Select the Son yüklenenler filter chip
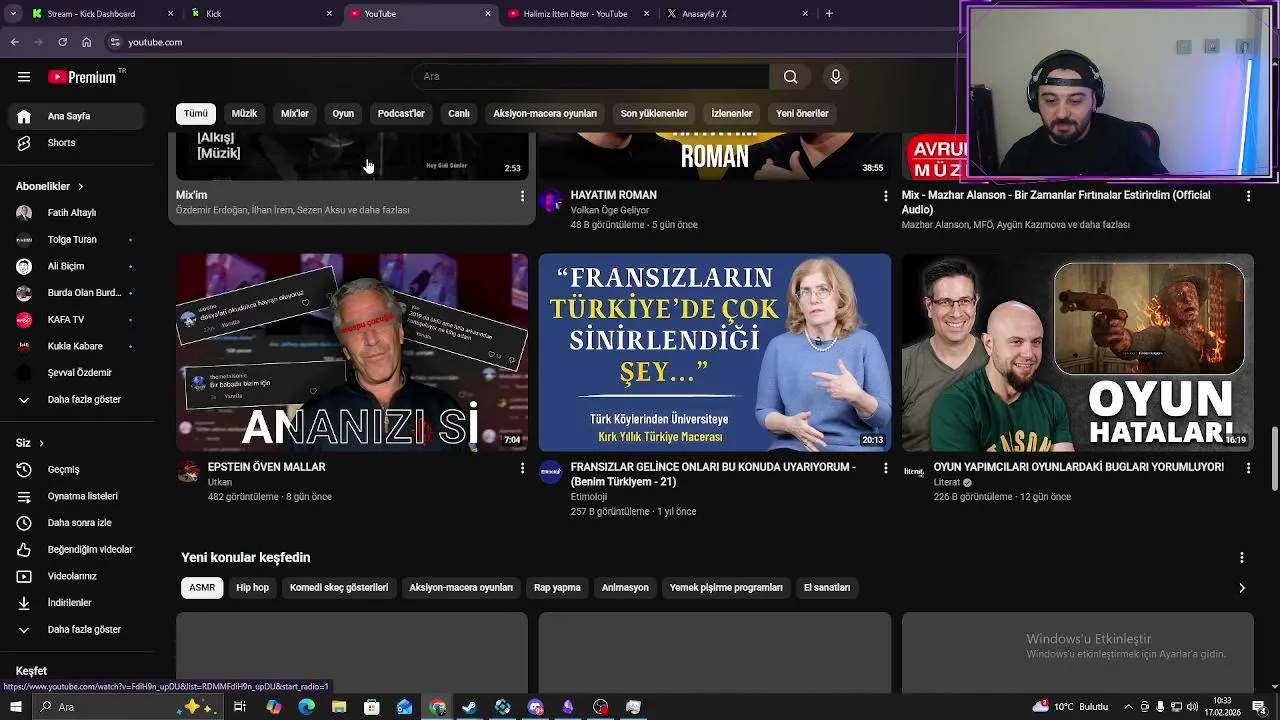Screen dimensions: 1280x720 [654, 114]
